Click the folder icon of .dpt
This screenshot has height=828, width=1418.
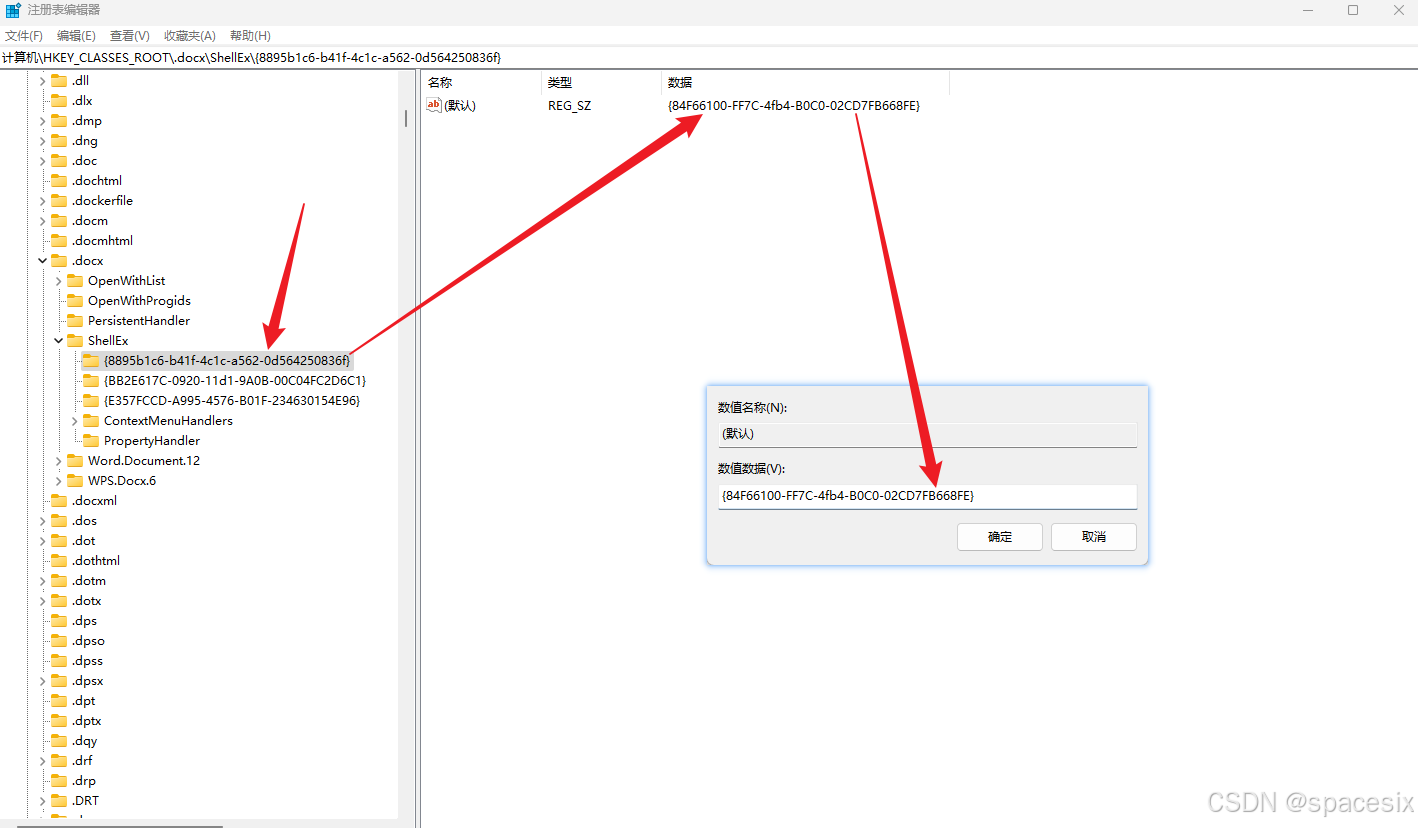(x=59, y=701)
